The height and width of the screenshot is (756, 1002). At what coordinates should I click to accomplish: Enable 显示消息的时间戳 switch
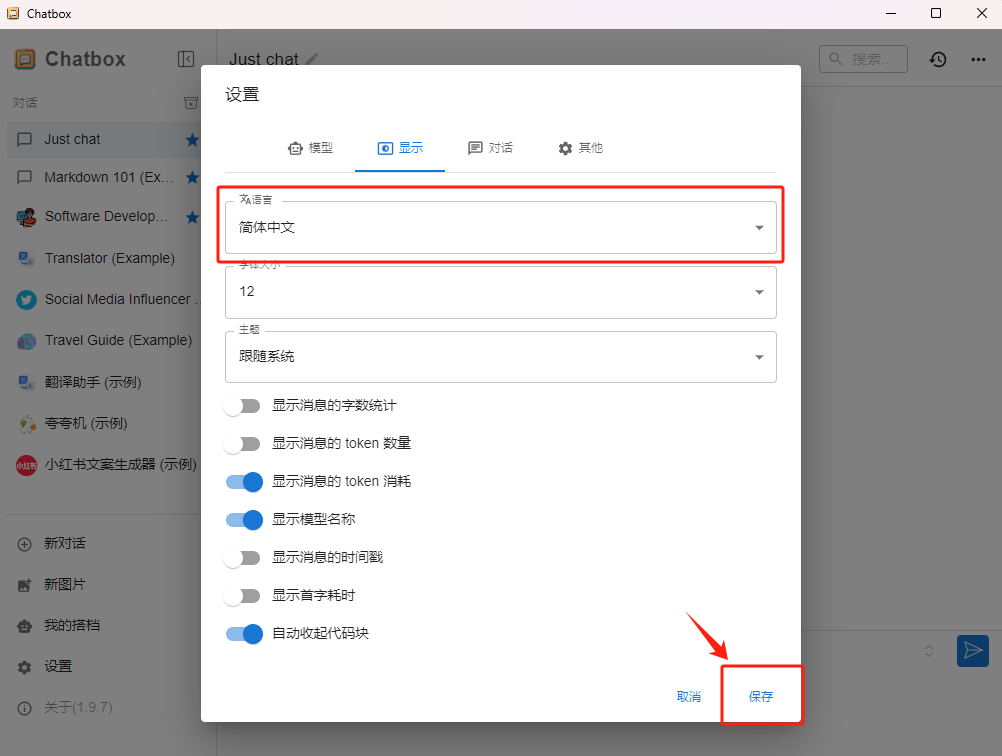click(243, 558)
